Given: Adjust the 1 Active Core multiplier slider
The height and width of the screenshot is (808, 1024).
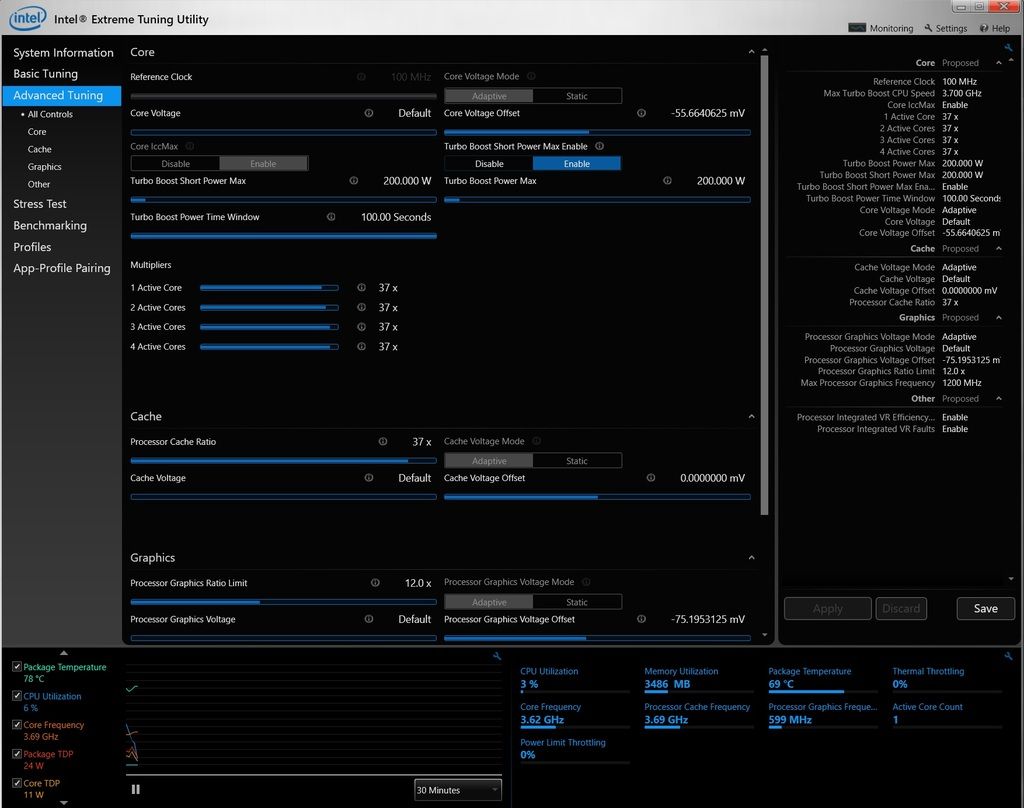Looking at the screenshot, I should click(x=268, y=288).
